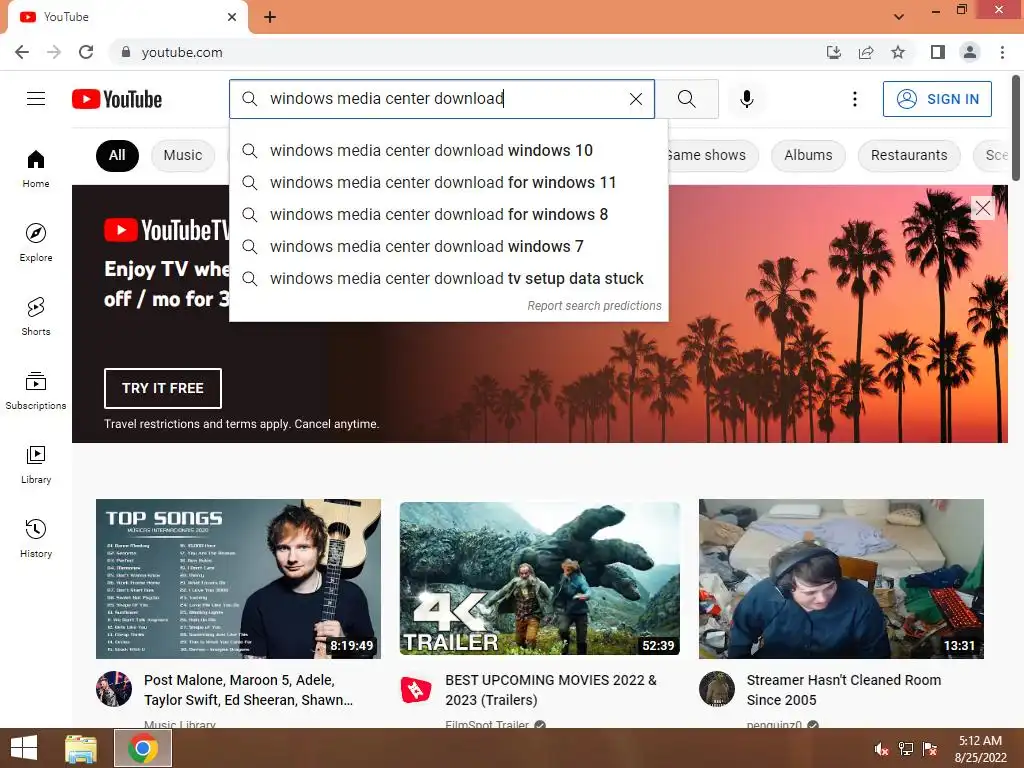Click 'Report search predictions' link
Image resolution: width=1024 pixels, height=768 pixels.
(x=594, y=306)
